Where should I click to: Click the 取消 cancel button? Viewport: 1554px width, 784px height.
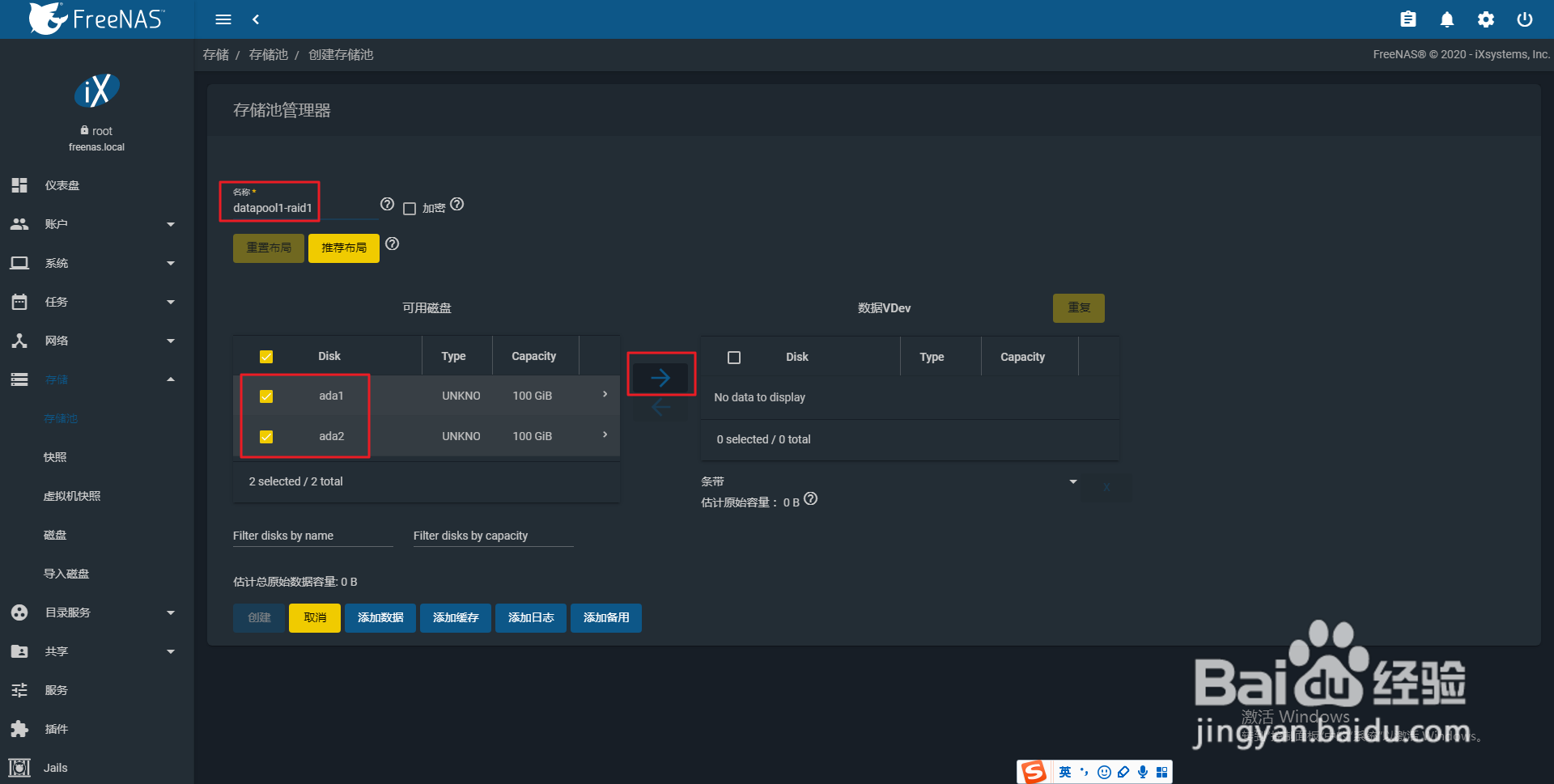[x=315, y=618]
